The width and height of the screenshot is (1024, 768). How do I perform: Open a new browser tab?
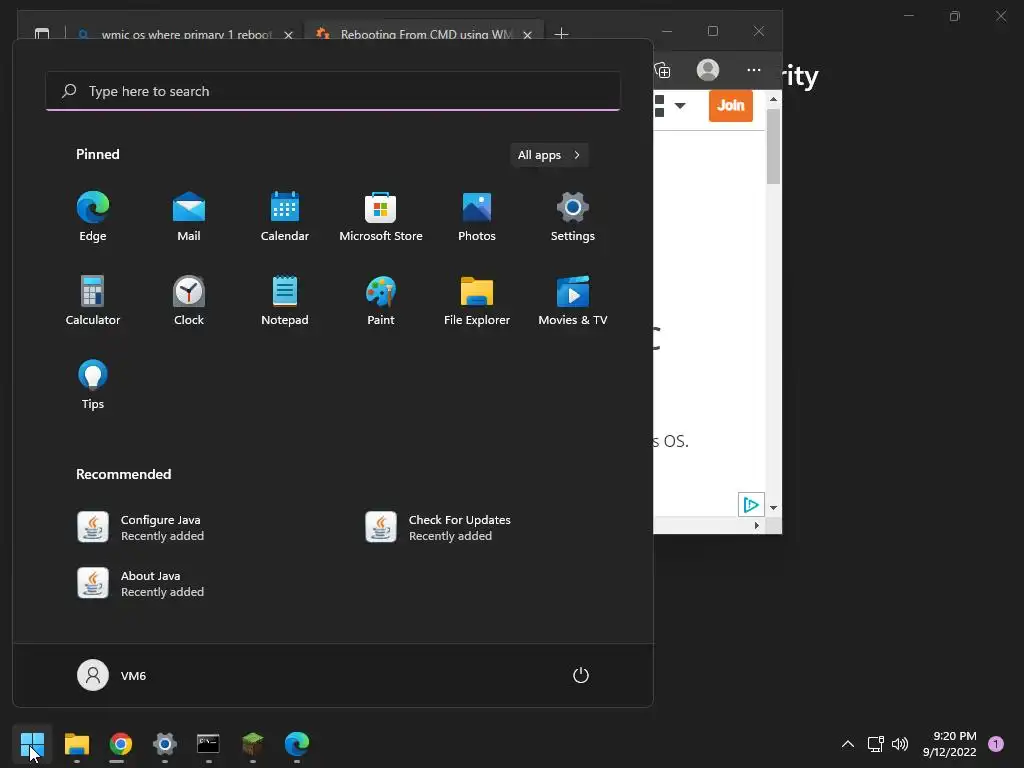point(561,33)
